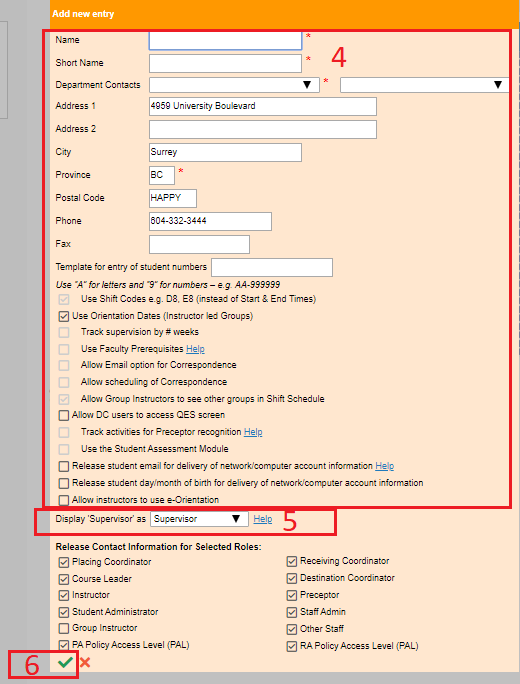Open first Department Contacts dropdown

pos(234,85)
